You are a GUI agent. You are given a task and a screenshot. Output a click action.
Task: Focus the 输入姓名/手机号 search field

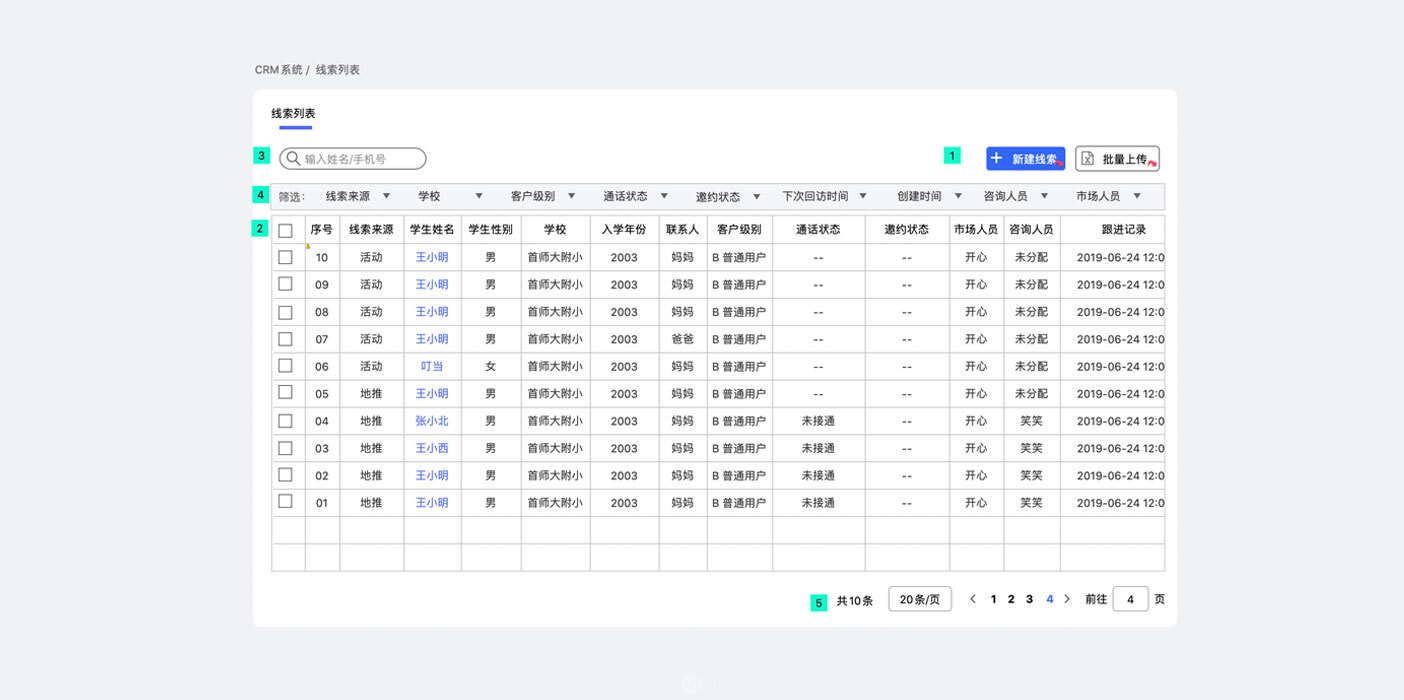pyautogui.click(x=353, y=158)
